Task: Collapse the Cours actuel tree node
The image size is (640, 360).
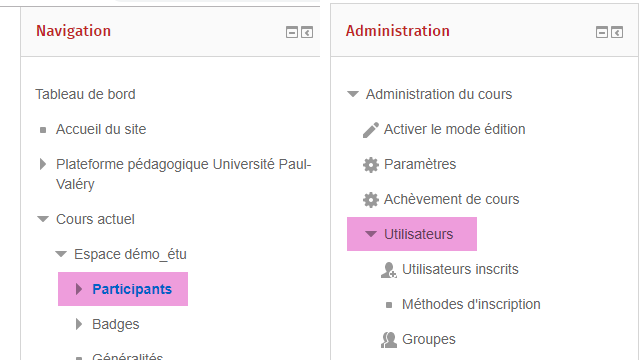Action: pyautogui.click(x=43, y=219)
